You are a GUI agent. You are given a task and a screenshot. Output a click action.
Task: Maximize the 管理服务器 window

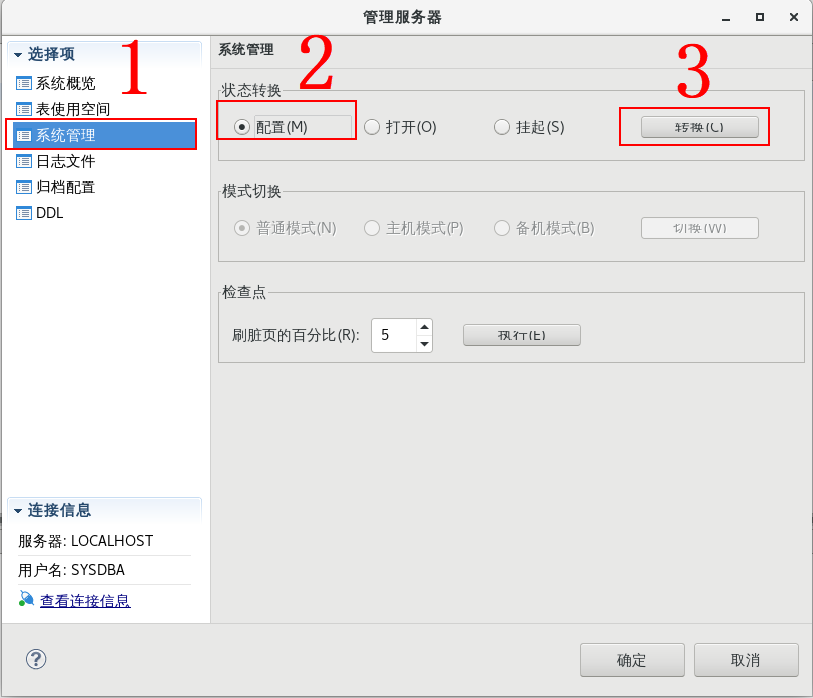(760, 17)
